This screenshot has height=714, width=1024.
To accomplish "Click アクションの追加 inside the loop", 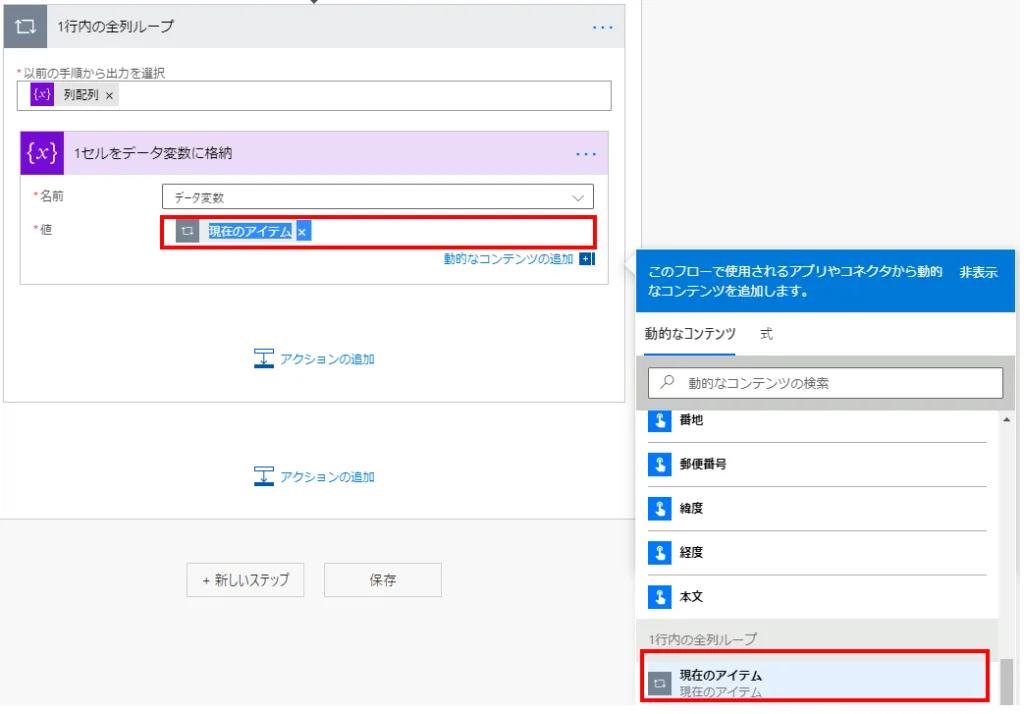I will click(315, 359).
